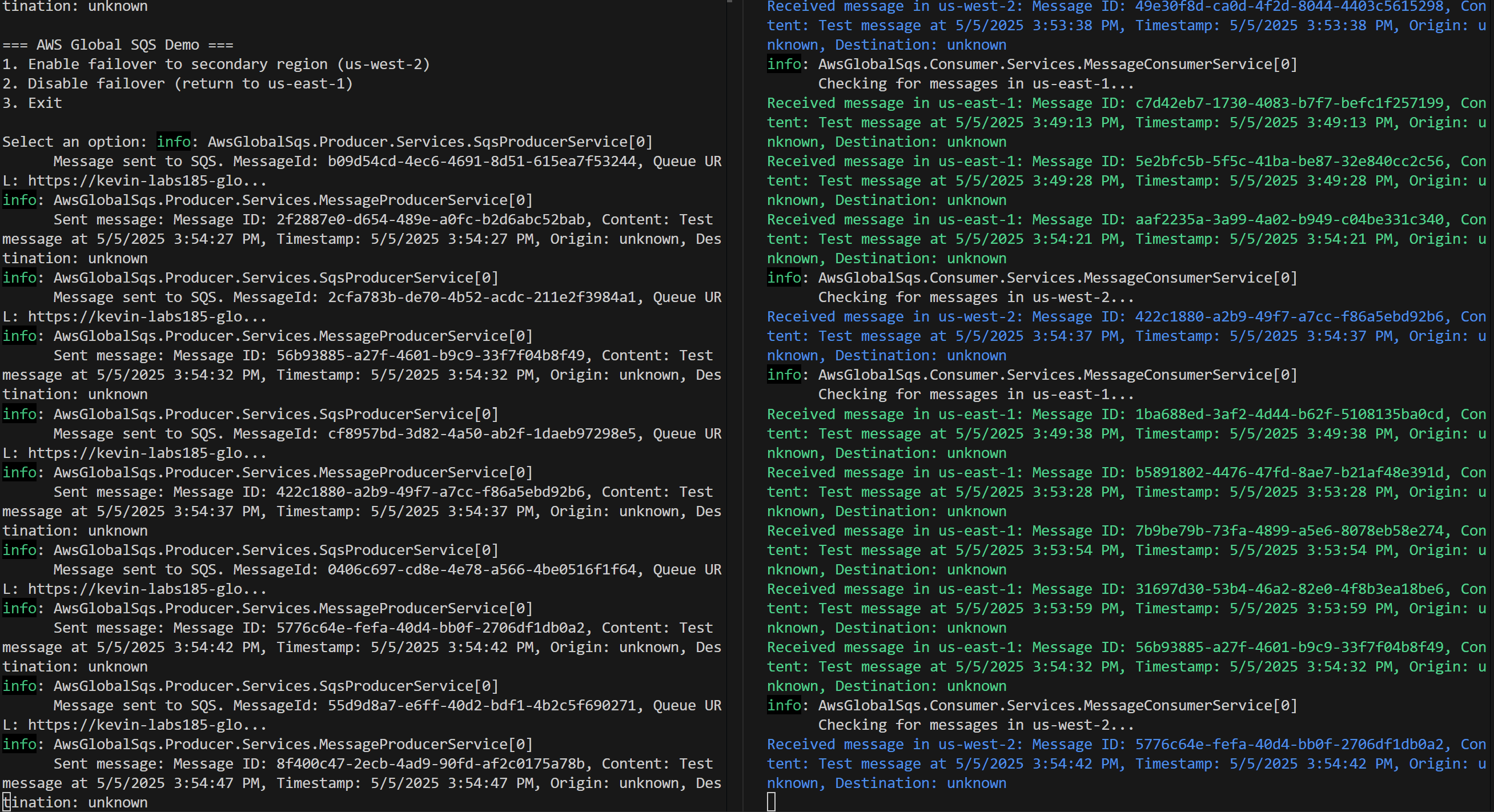Click received Message ID 56b93885-a27f-4601-b9c9-33f7f04b8f49 in consumer pane

point(1289,648)
